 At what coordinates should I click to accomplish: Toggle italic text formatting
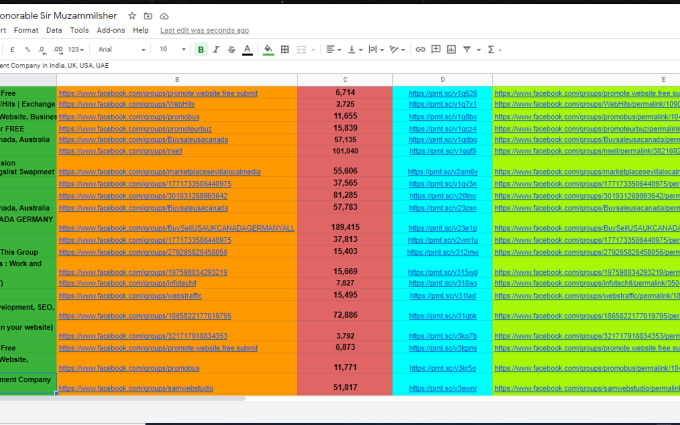(x=216, y=49)
